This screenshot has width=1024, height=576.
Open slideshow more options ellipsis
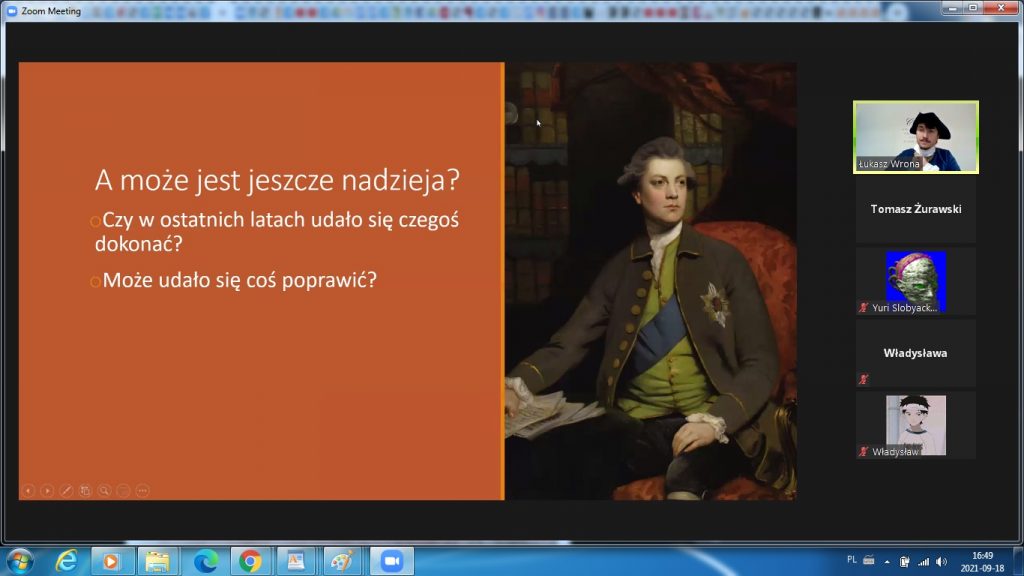(x=142, y=490)
